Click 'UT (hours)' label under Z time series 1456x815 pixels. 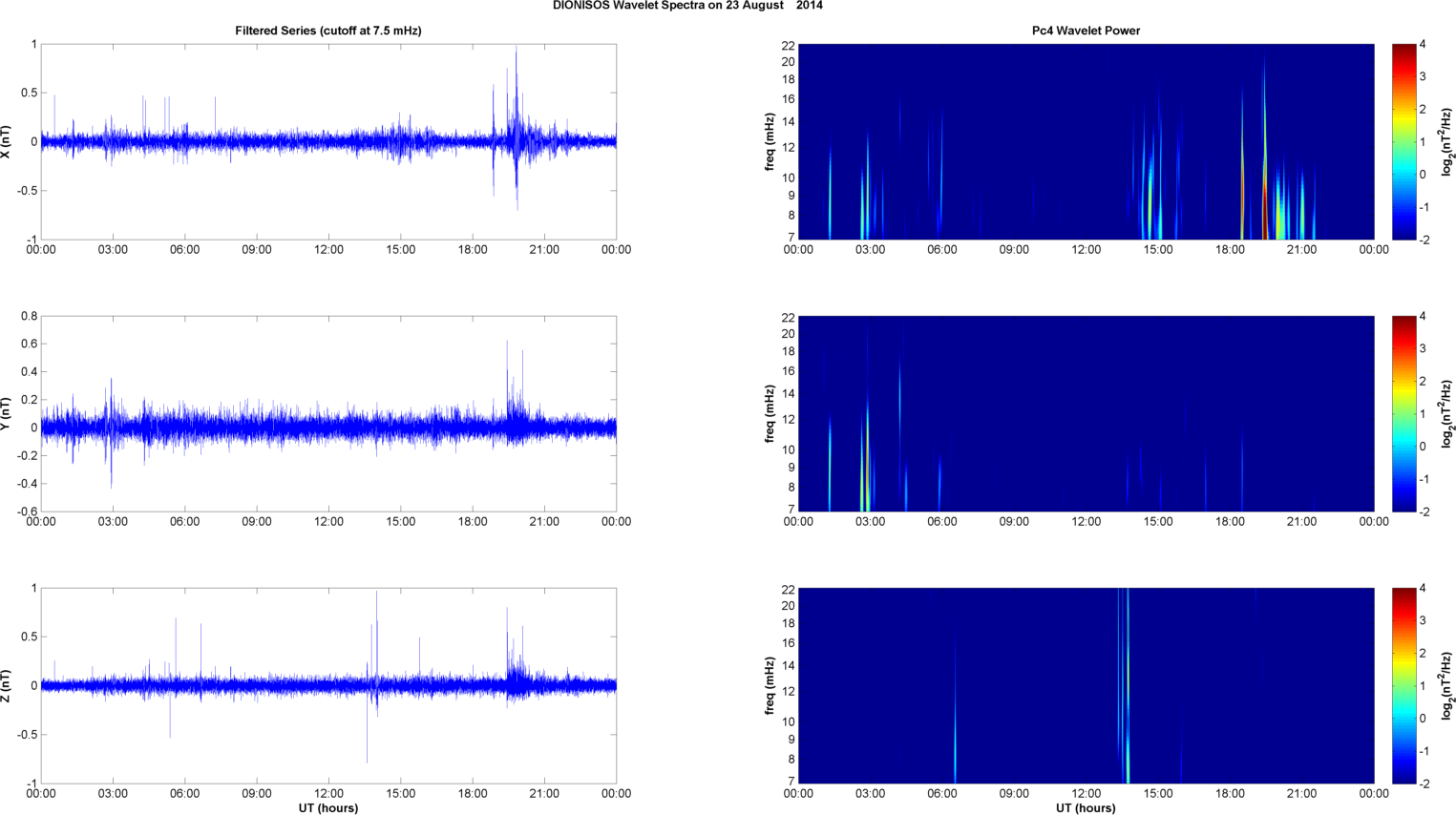pos(328,807)
